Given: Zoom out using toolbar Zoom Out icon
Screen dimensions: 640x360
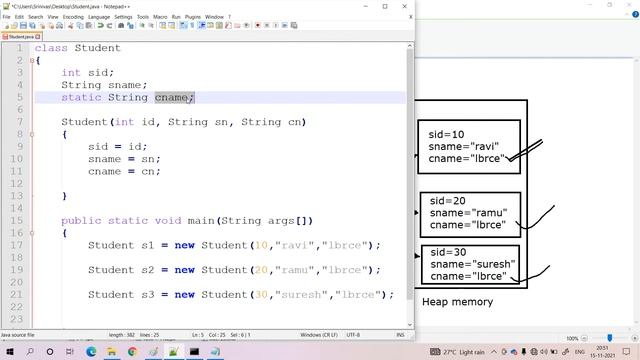Looking at the screenshot, I should 151,25.
